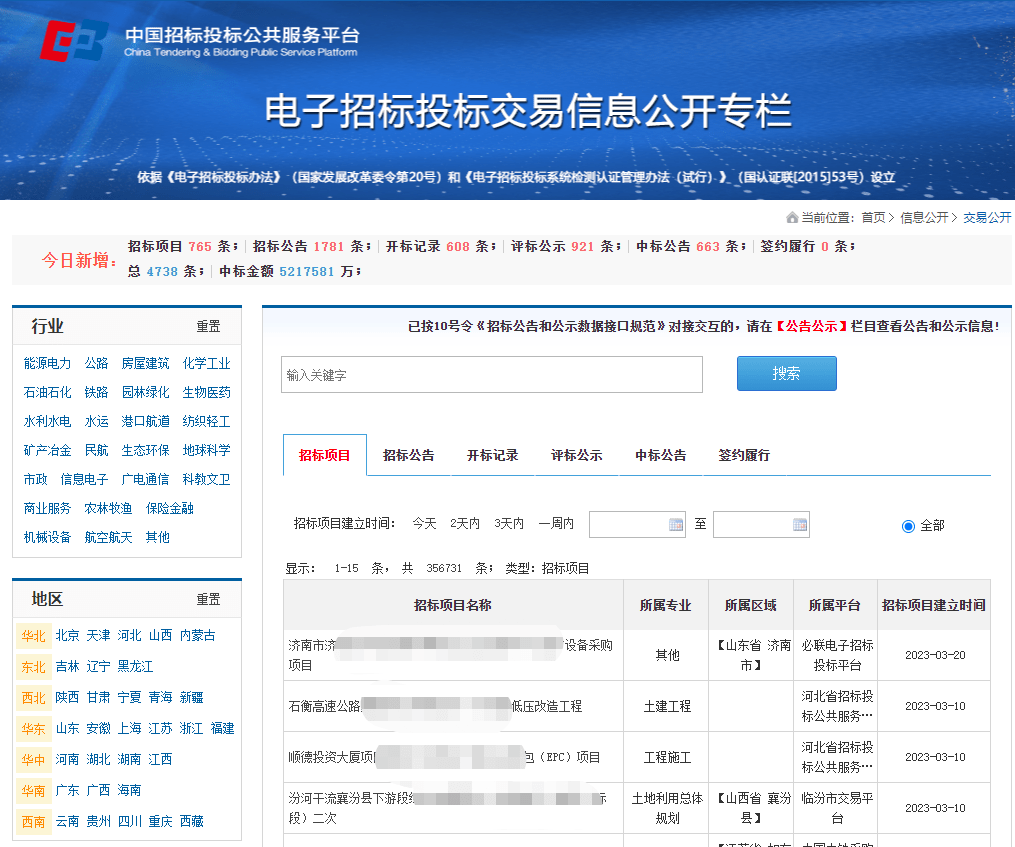The height and width of the screenshot is (847, 1015).
Task: Select 能源电力 industry
Action: (x=47, y=363)
